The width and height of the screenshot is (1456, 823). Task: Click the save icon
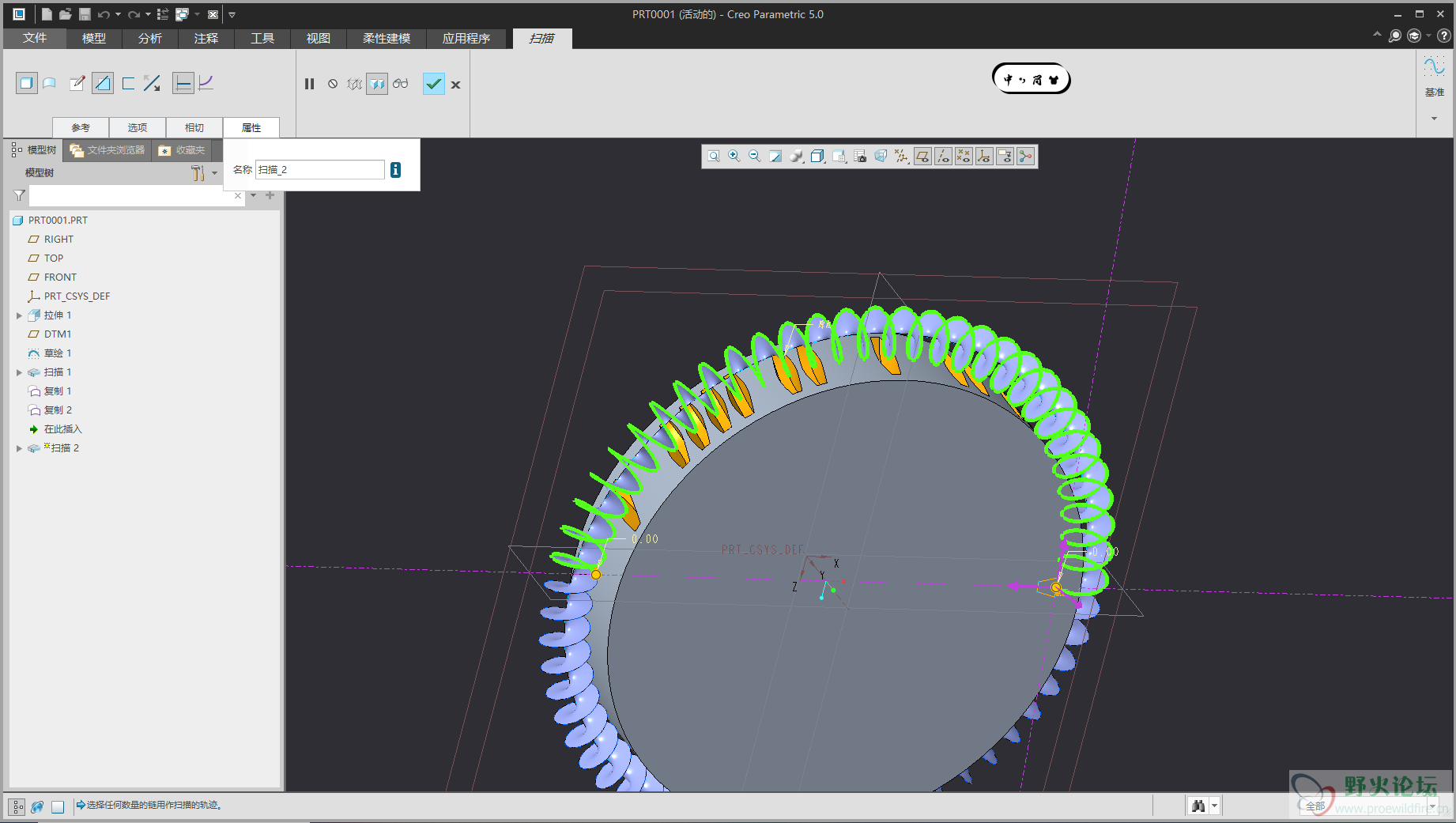[85, 14]
